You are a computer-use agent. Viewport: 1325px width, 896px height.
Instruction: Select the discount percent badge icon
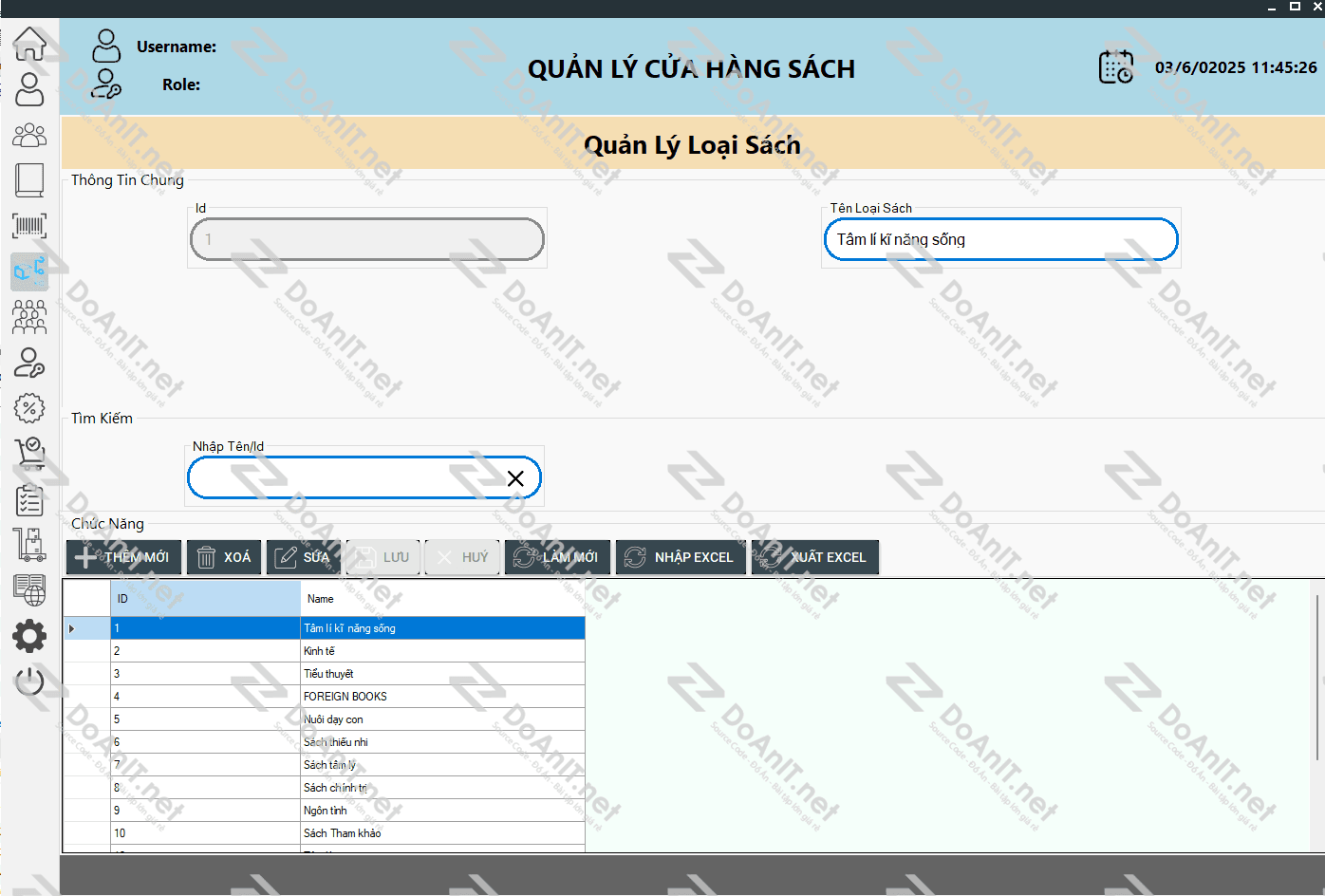[29, 408]
